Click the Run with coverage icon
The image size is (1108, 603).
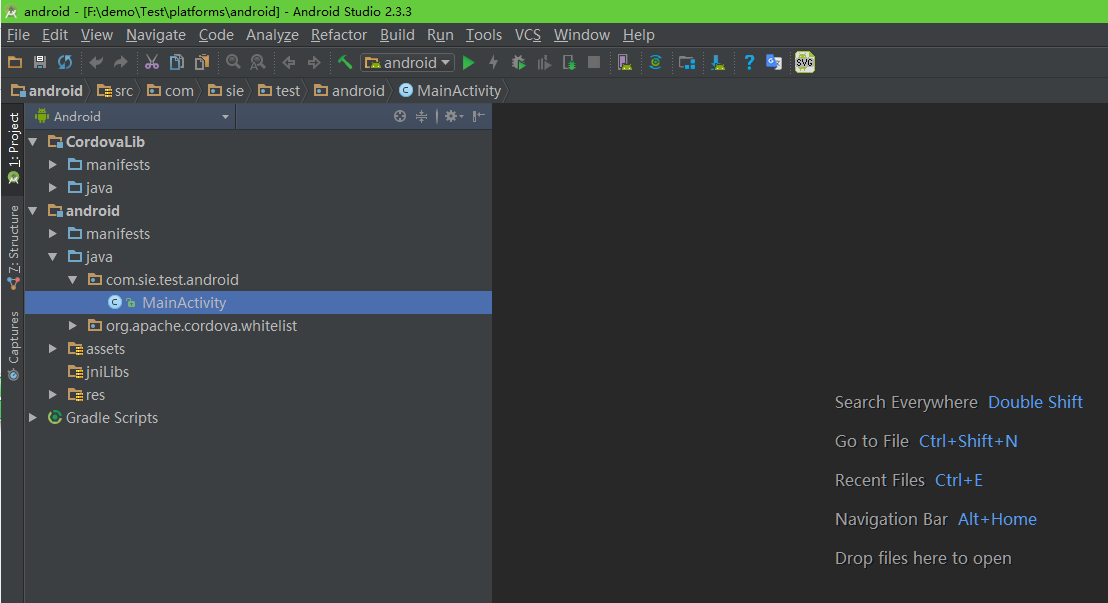[x=543, y=62]
